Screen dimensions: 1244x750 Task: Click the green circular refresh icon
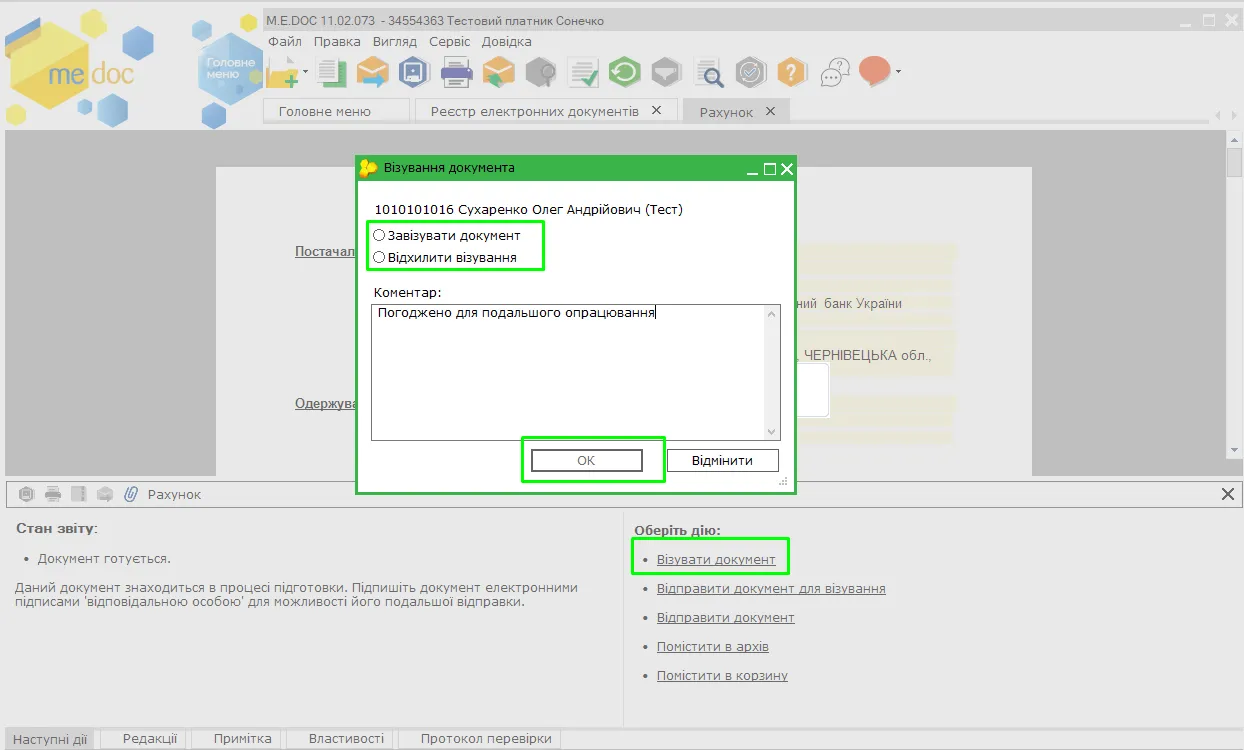pyautogui.click(x=624, y=72)
